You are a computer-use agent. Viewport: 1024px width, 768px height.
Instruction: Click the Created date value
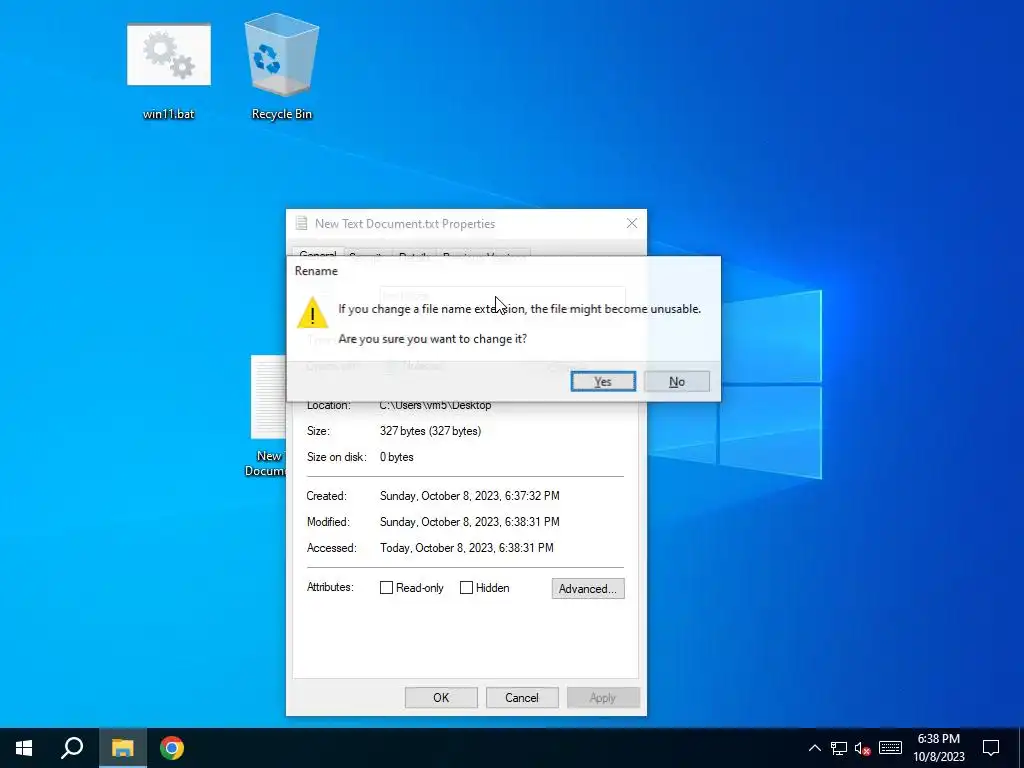470,496
